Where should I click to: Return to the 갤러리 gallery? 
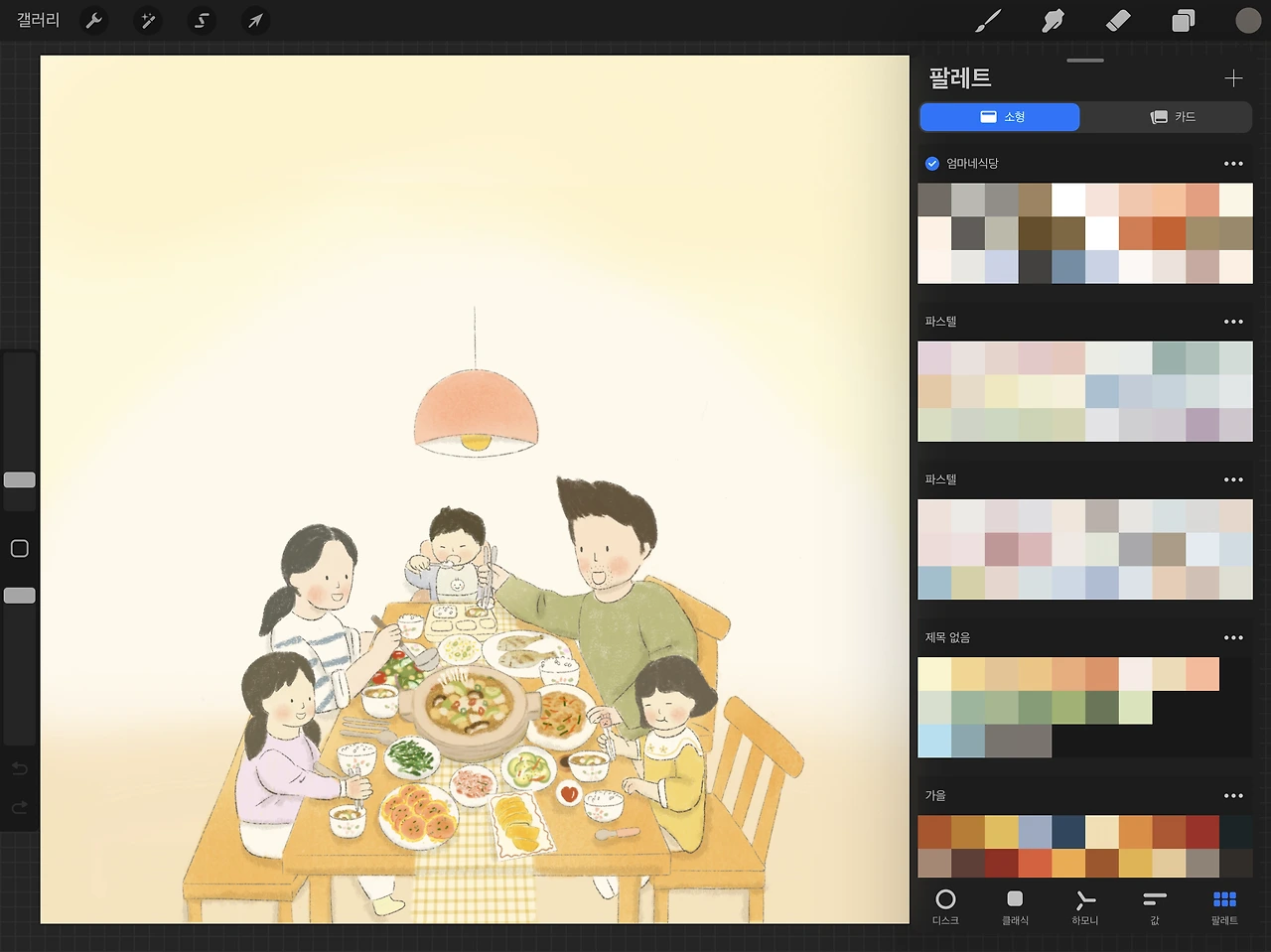[x=39, y=20]
